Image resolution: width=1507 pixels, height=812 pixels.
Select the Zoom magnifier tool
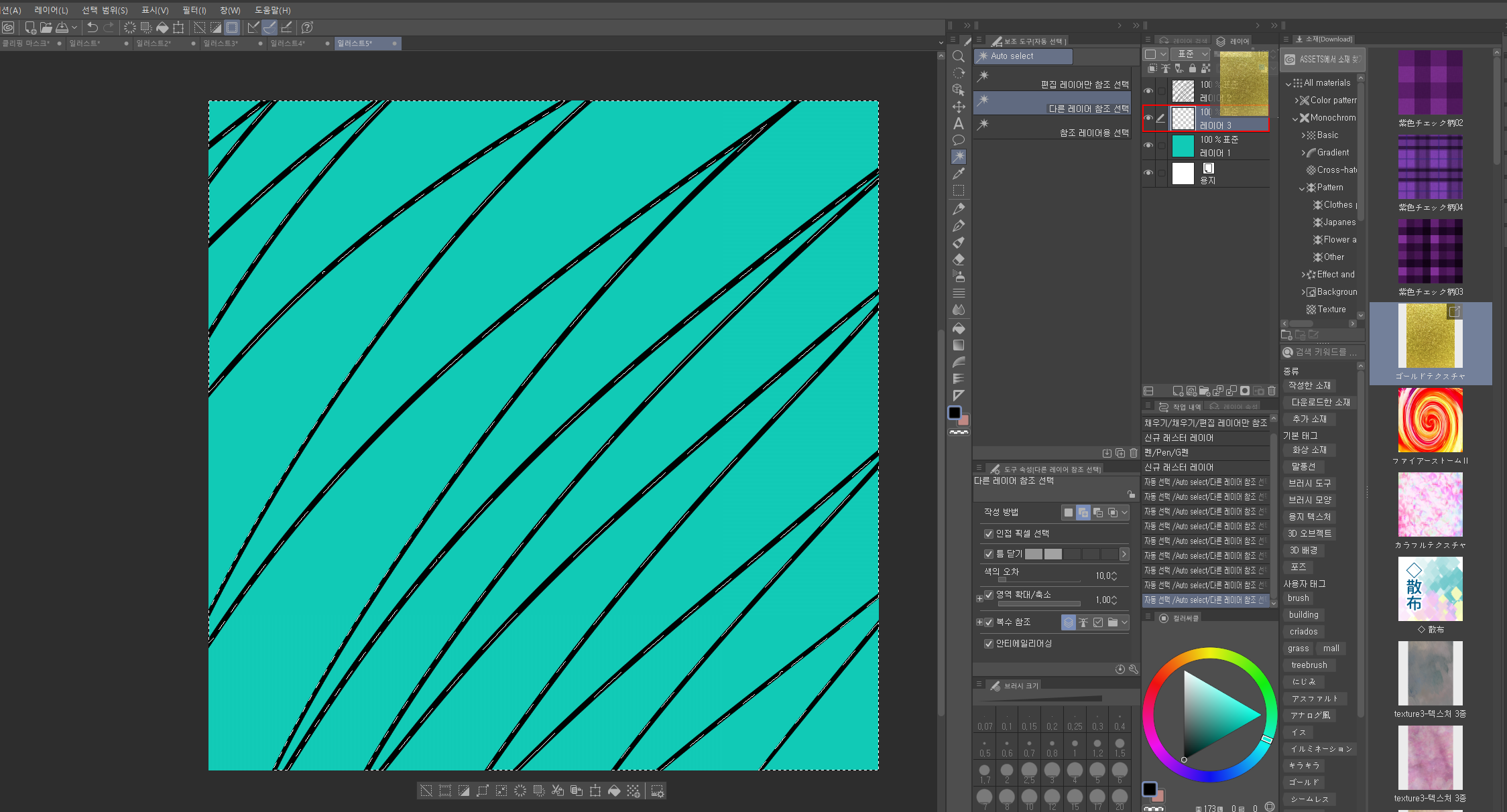tap(959, 57)
